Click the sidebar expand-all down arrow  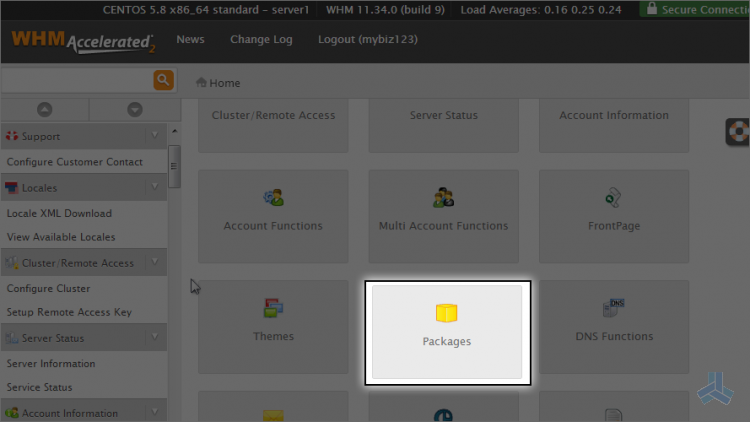tap(135, 110)
